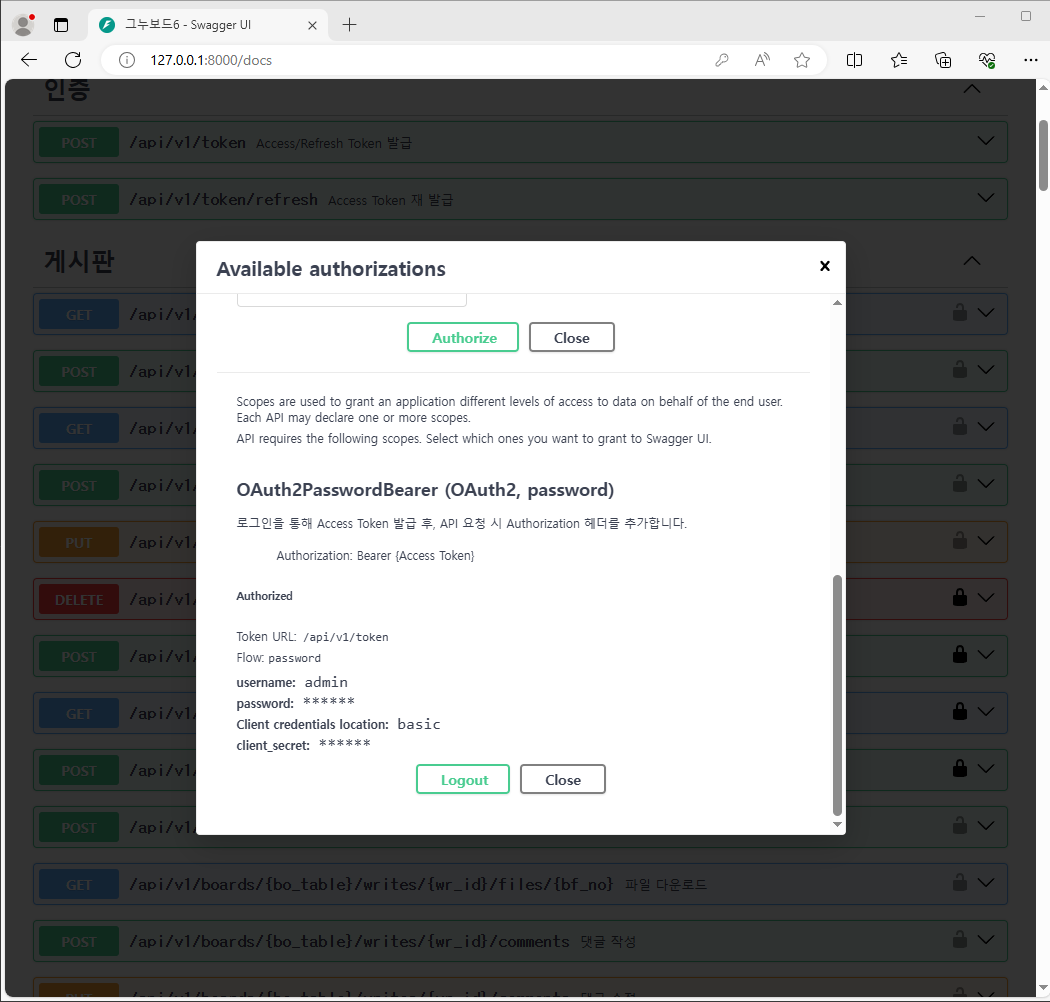Toggle lock on file download endpoint row
This screenshot has width=1050, height=1002.
tap(959, 883)
